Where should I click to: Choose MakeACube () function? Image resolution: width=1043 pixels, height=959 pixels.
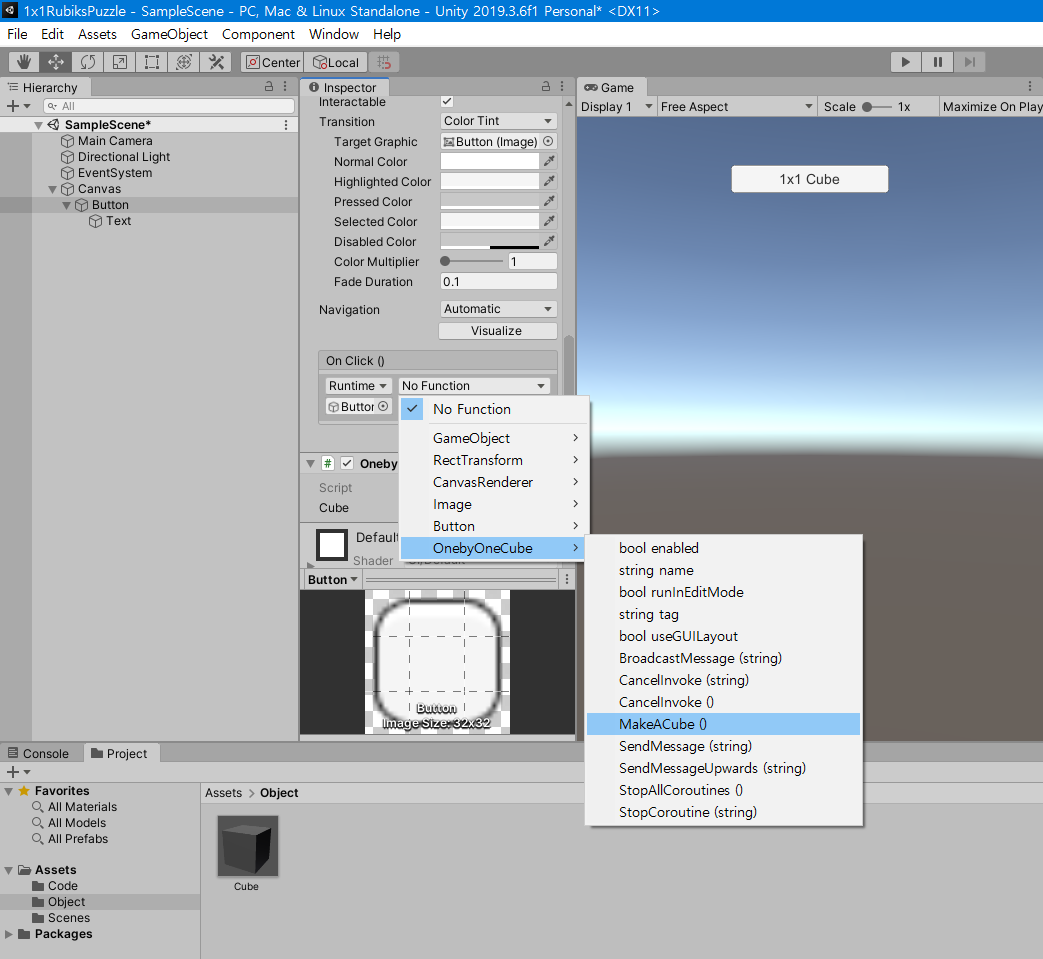tap(723, 724)
